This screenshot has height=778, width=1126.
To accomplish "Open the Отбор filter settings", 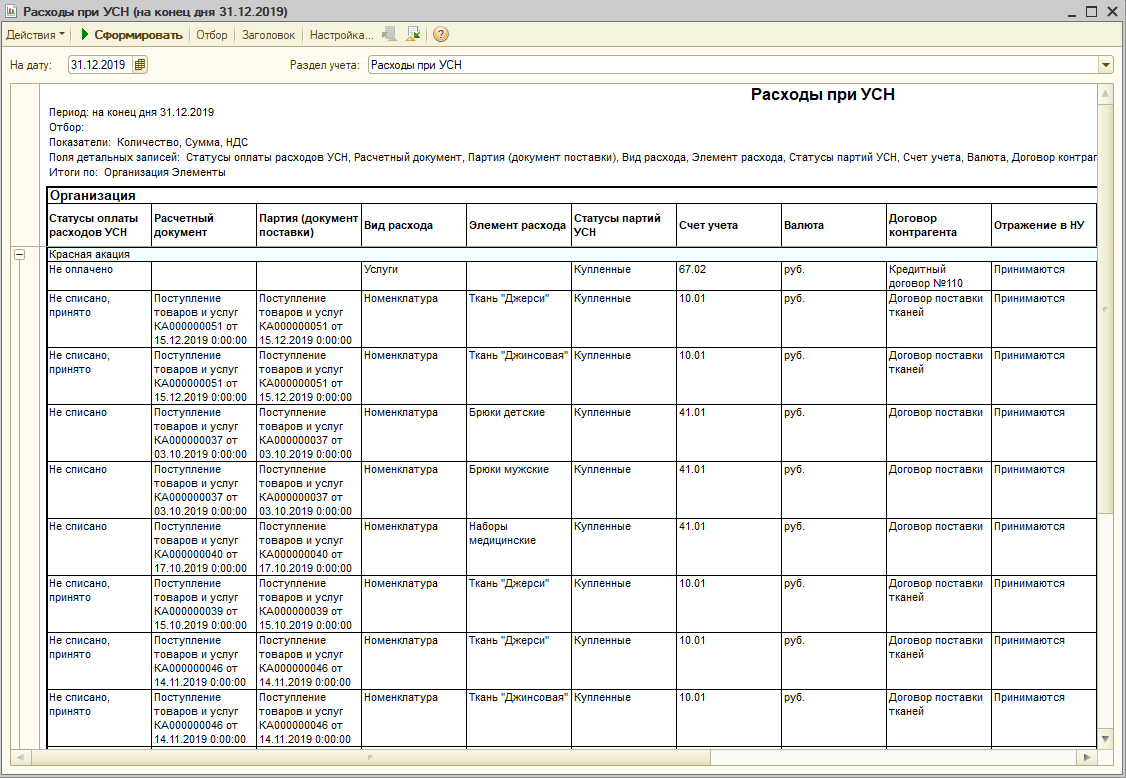I will [x=212, y=35].
